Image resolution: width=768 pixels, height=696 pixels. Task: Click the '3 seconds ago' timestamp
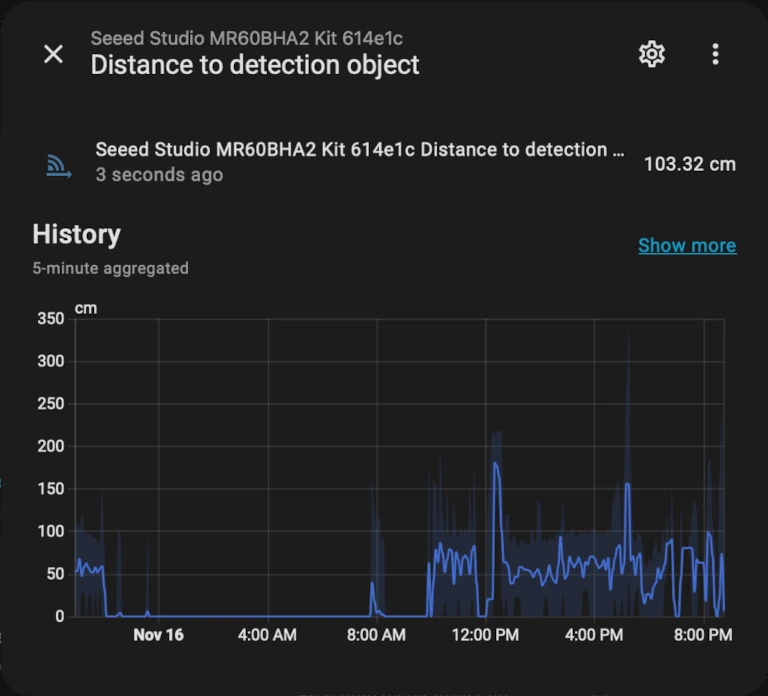[x=159, y=175]
